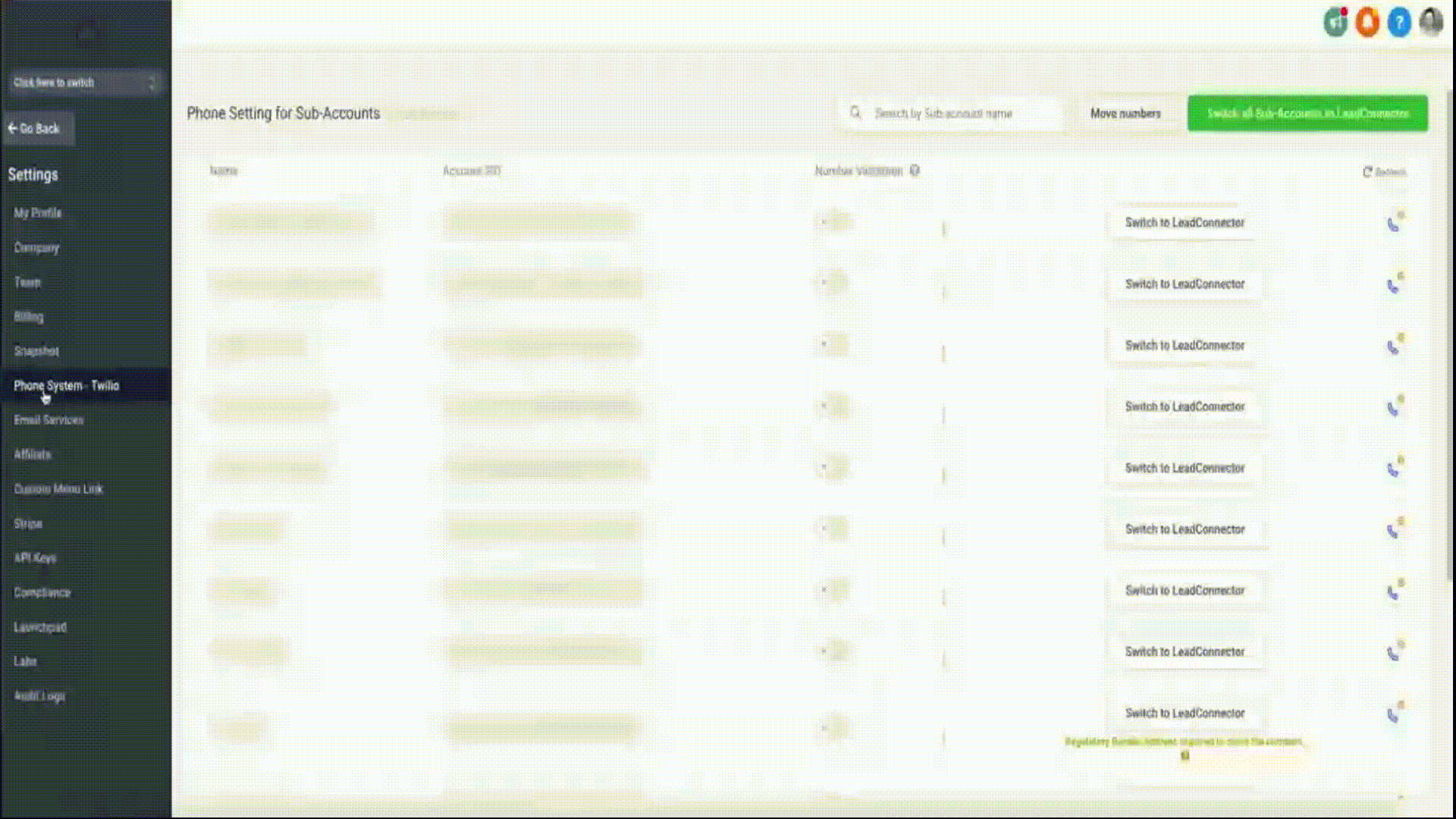This screenshot has width=1456, height=819.
Task: Open the Billing settings item
Action: click(x=29, y=317)
